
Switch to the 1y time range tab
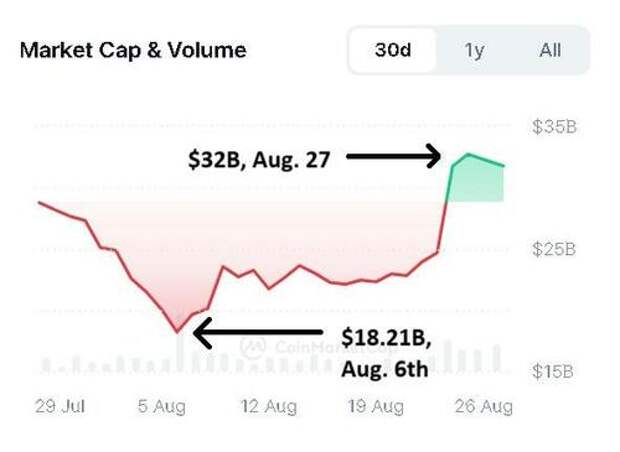tap(474, 50)
